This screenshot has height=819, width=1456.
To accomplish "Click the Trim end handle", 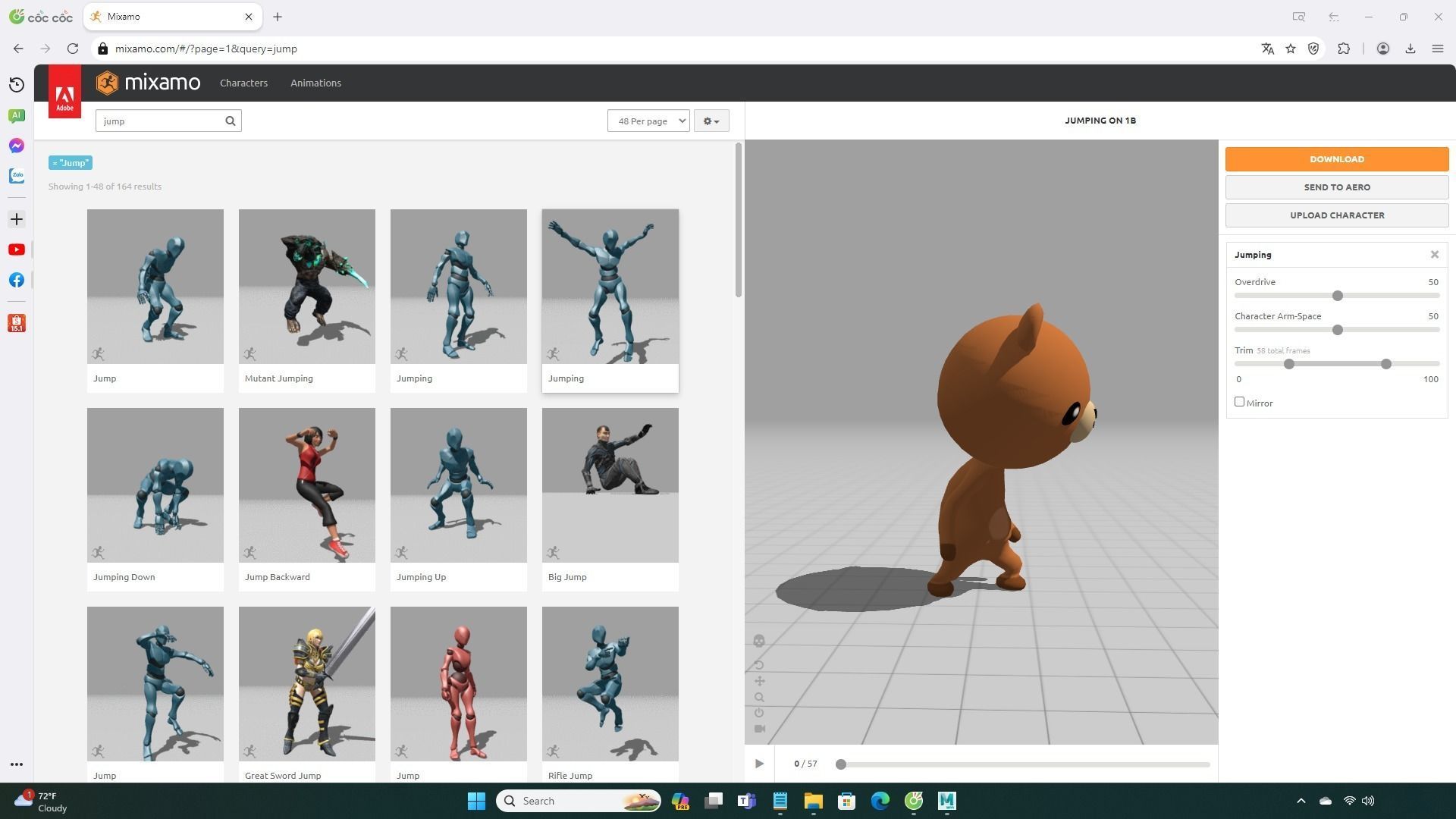I will [x=1386, y=364].
